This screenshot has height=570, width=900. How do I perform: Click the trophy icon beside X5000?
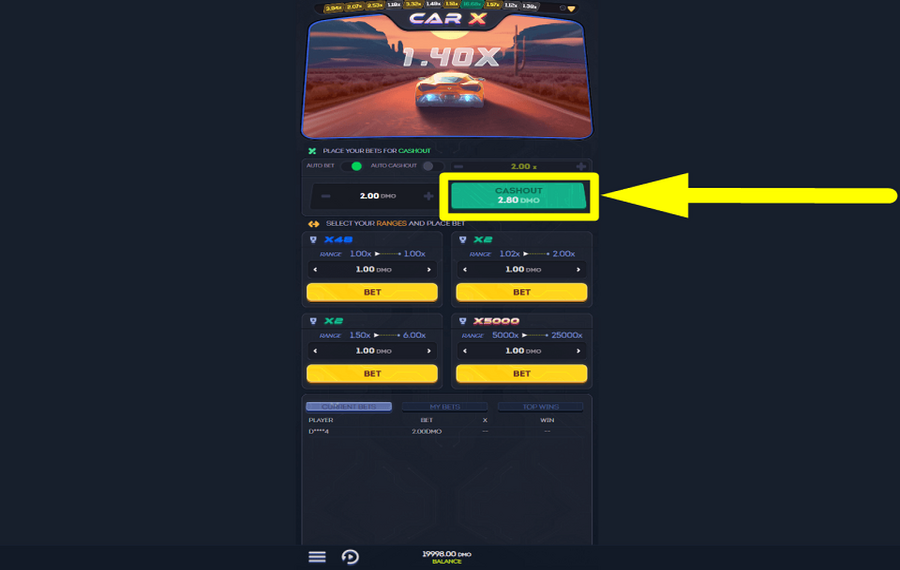(x=463, y=321)
